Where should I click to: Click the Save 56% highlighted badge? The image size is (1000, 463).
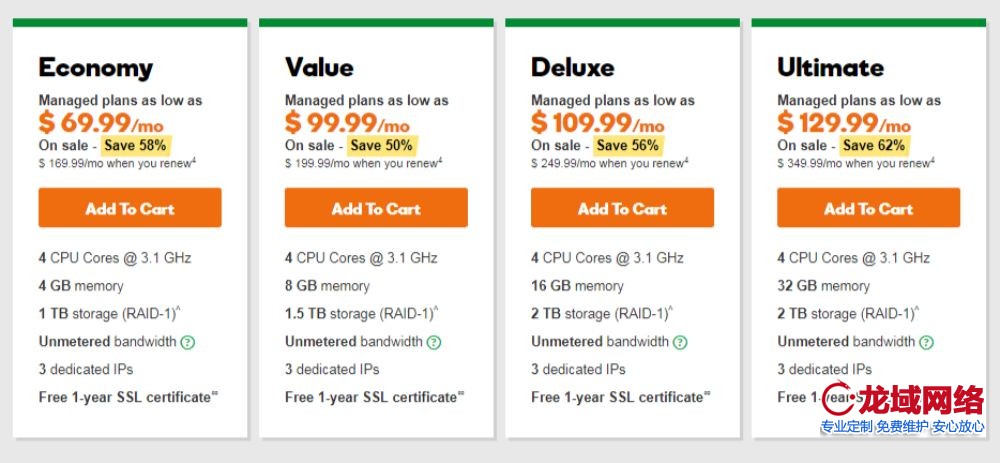(626, 146)
